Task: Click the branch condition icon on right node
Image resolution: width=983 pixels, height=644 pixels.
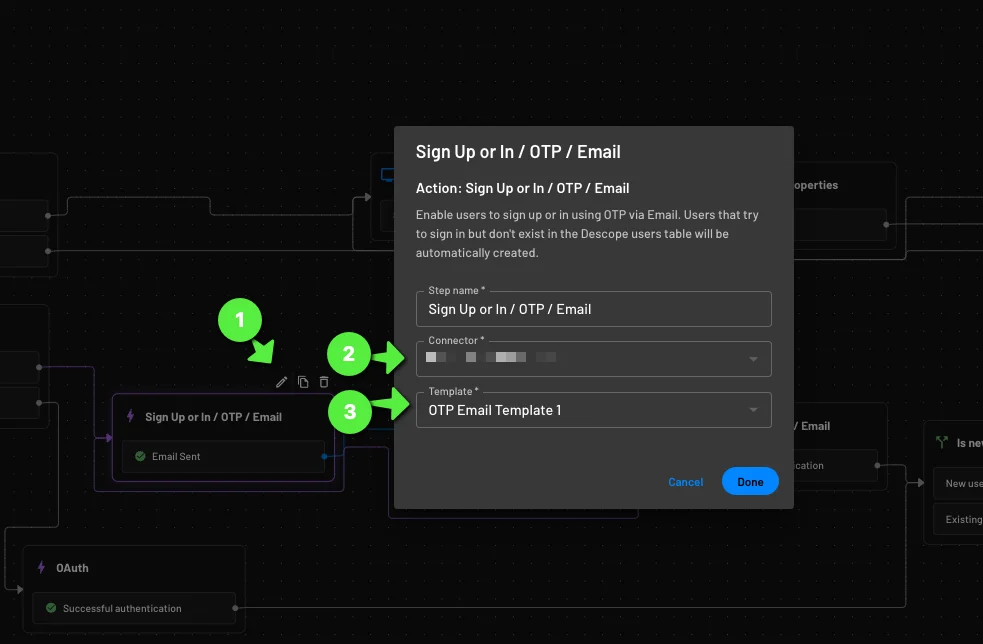Action: tap(942, 443)
